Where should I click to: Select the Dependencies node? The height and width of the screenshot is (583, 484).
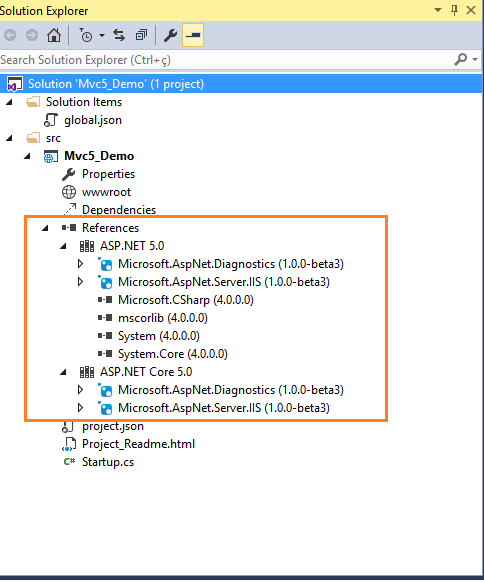(119, 210)
